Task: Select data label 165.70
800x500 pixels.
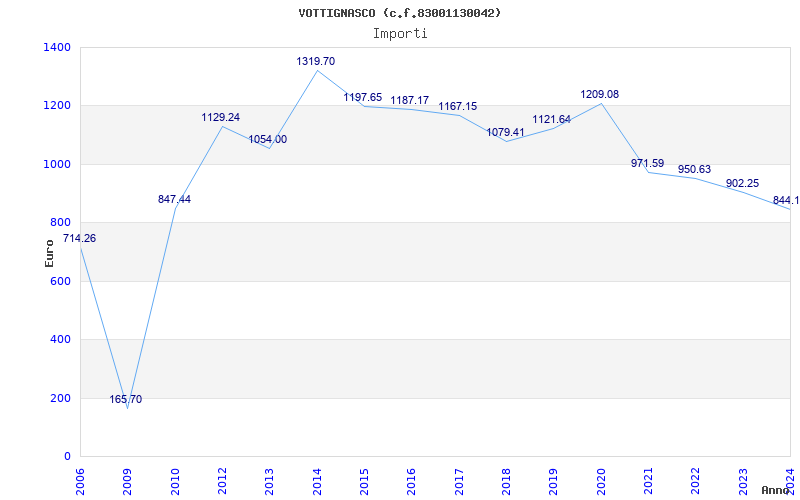Action: tap(126, 399)
